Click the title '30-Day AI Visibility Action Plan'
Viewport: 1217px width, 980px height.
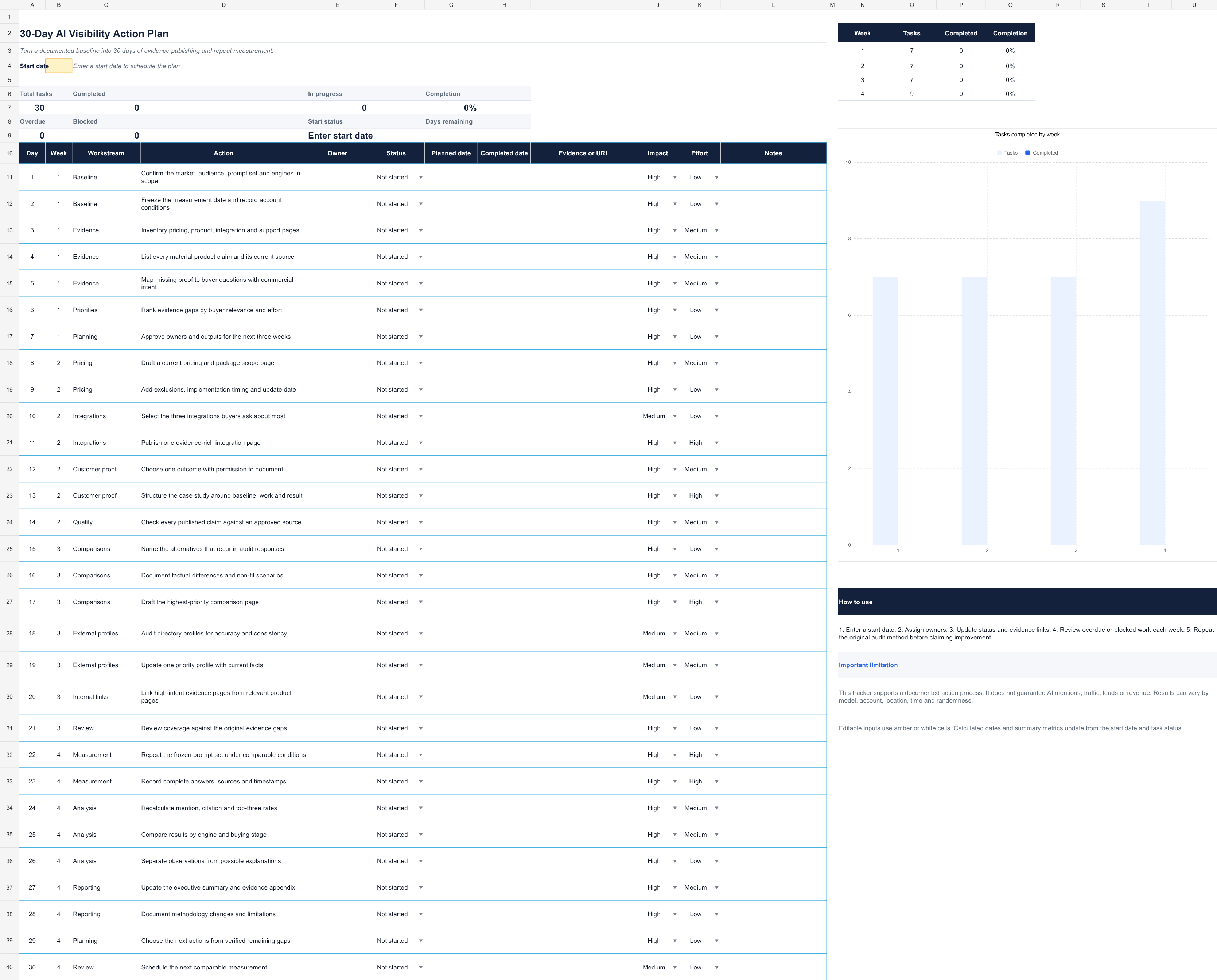point(94,34)
